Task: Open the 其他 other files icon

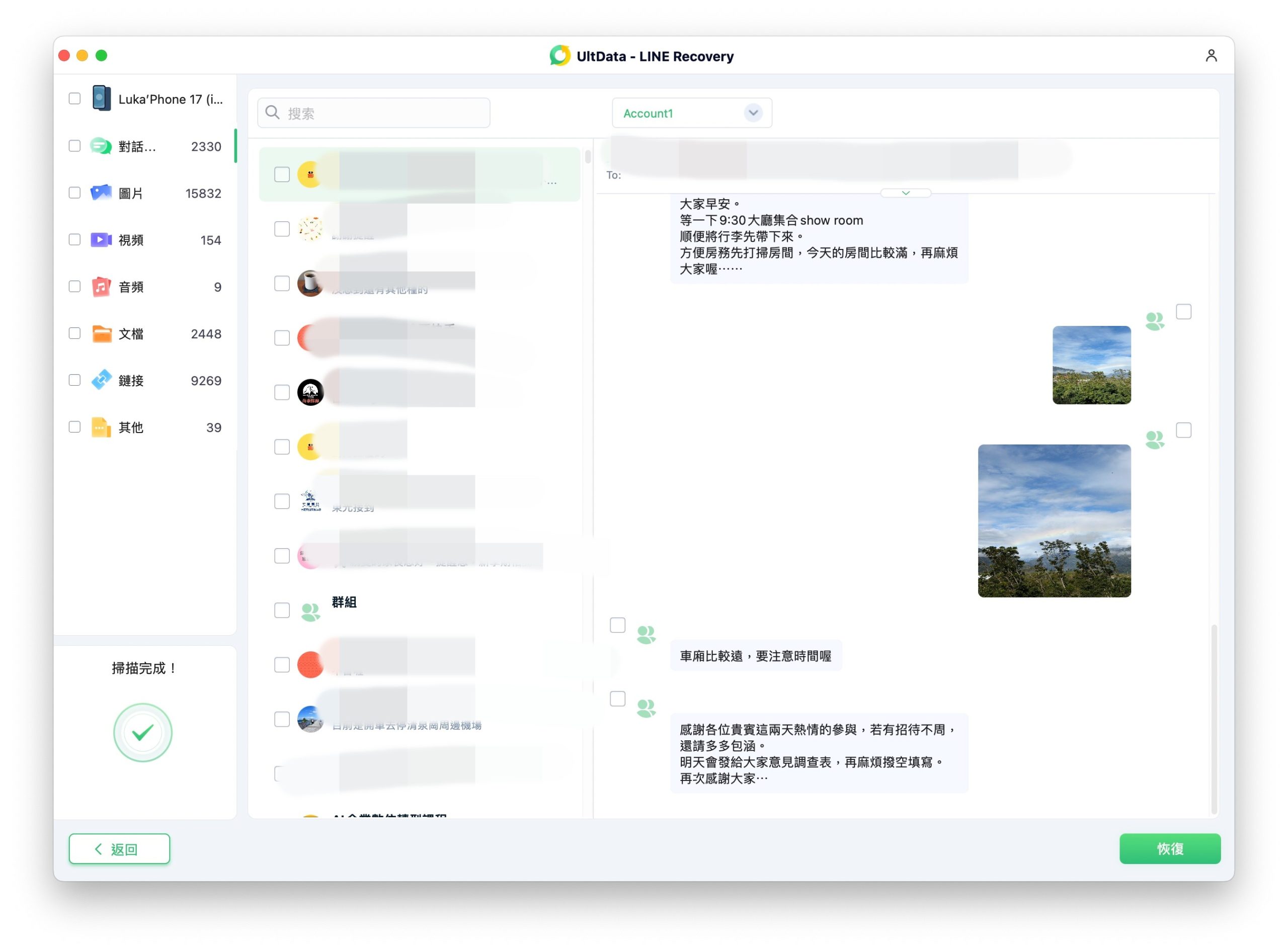Action: coord(101,427)
